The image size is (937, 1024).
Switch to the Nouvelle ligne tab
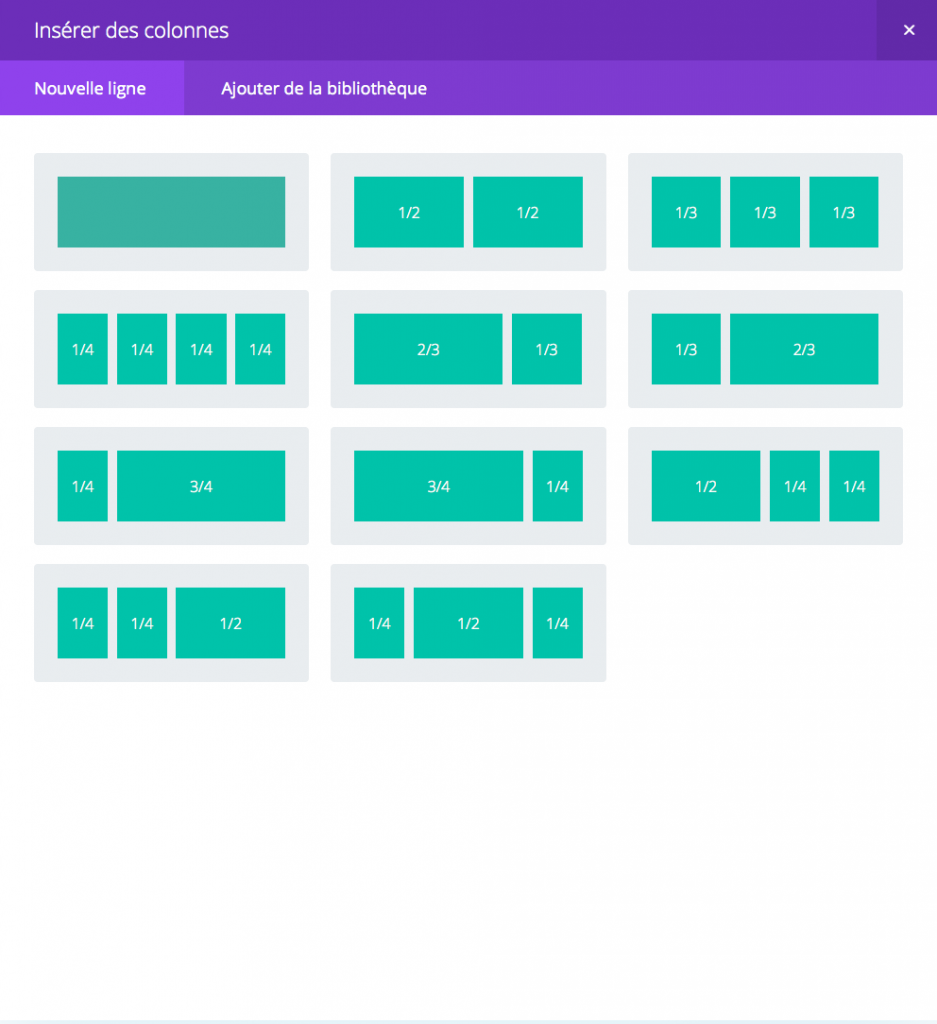click(x=91, y=88)
